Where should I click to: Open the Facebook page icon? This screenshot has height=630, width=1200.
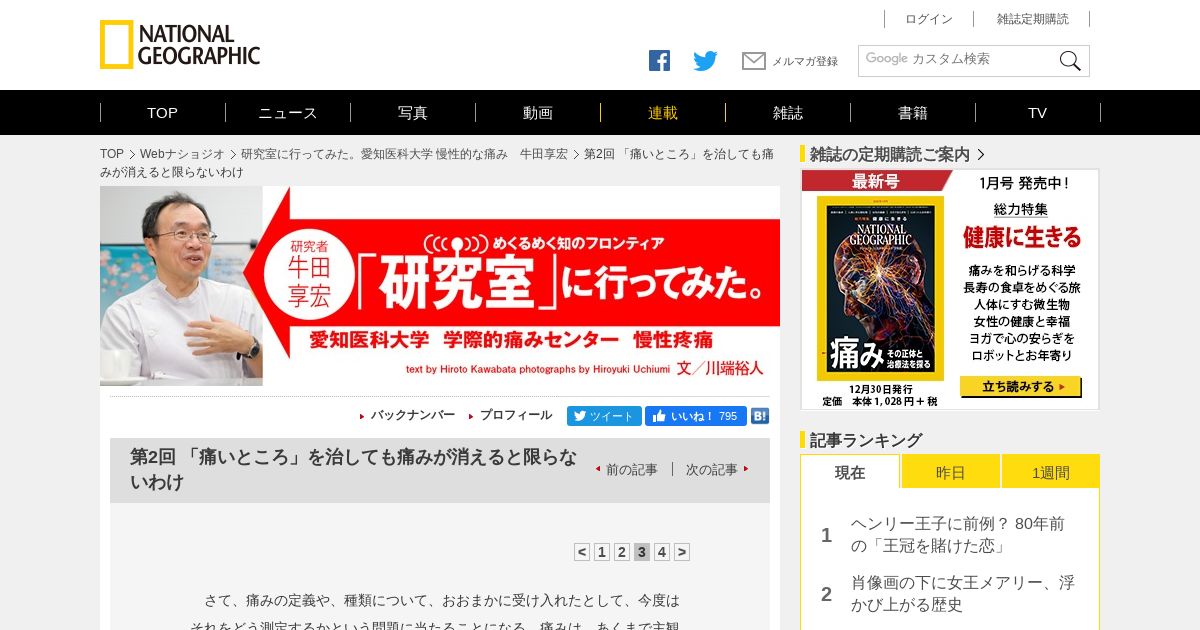tap(659, 61)
